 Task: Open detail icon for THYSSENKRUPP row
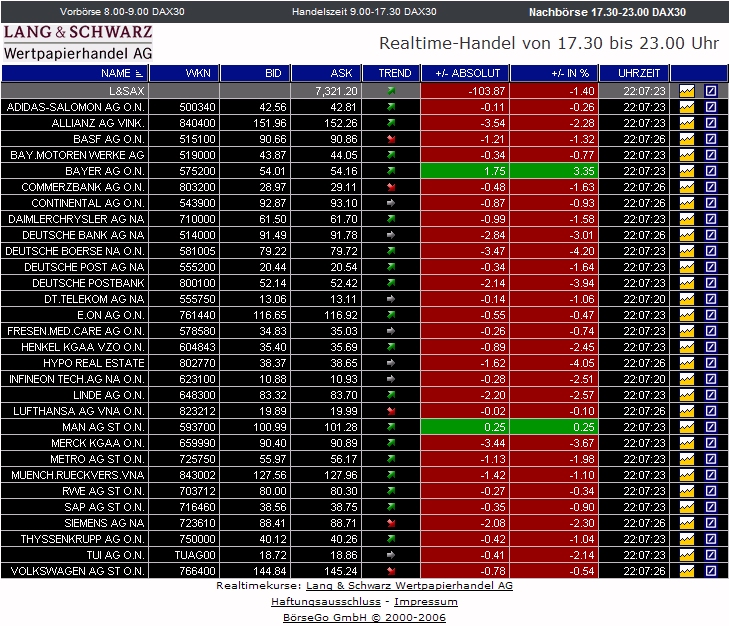coord(710,539)
